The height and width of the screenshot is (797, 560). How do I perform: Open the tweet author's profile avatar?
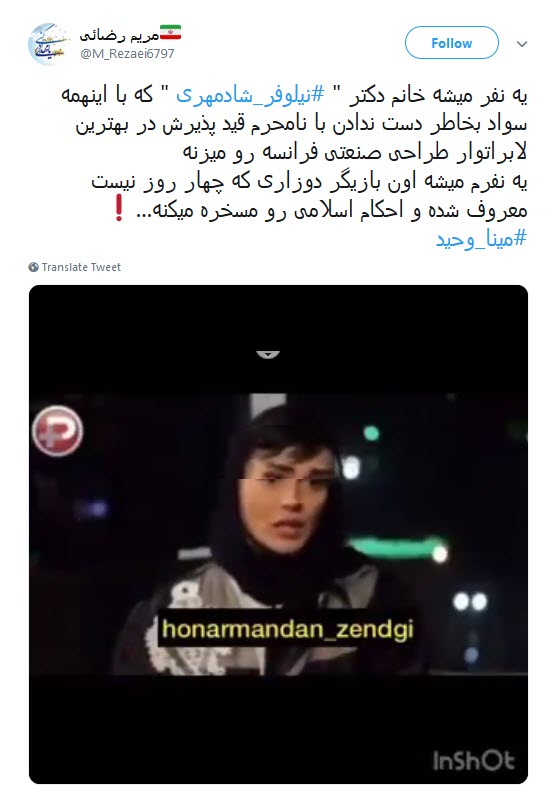coord(49,44)
